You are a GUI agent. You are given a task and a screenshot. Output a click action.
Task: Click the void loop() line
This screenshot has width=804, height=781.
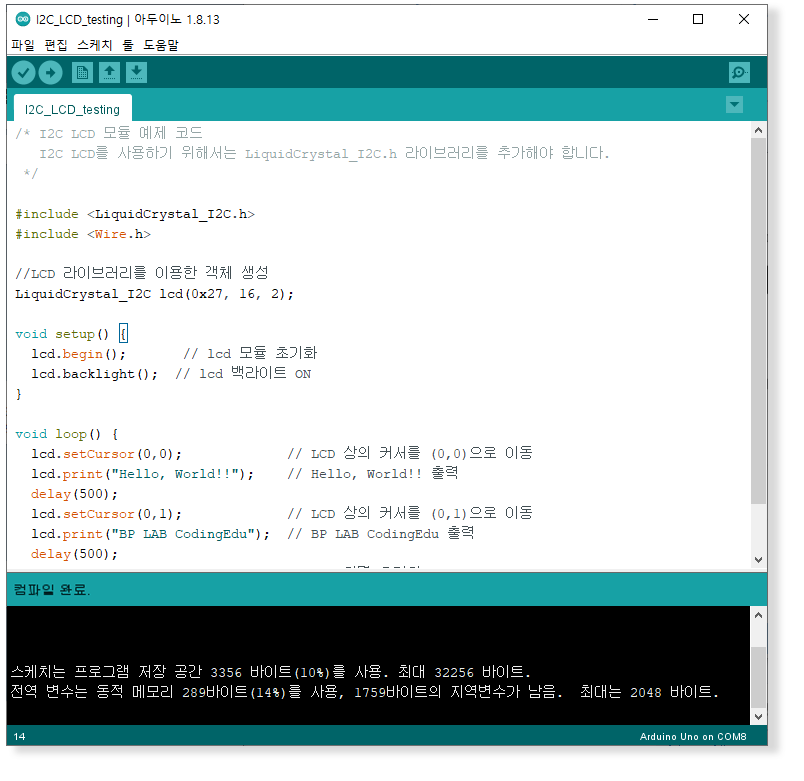tap(67, 434)
